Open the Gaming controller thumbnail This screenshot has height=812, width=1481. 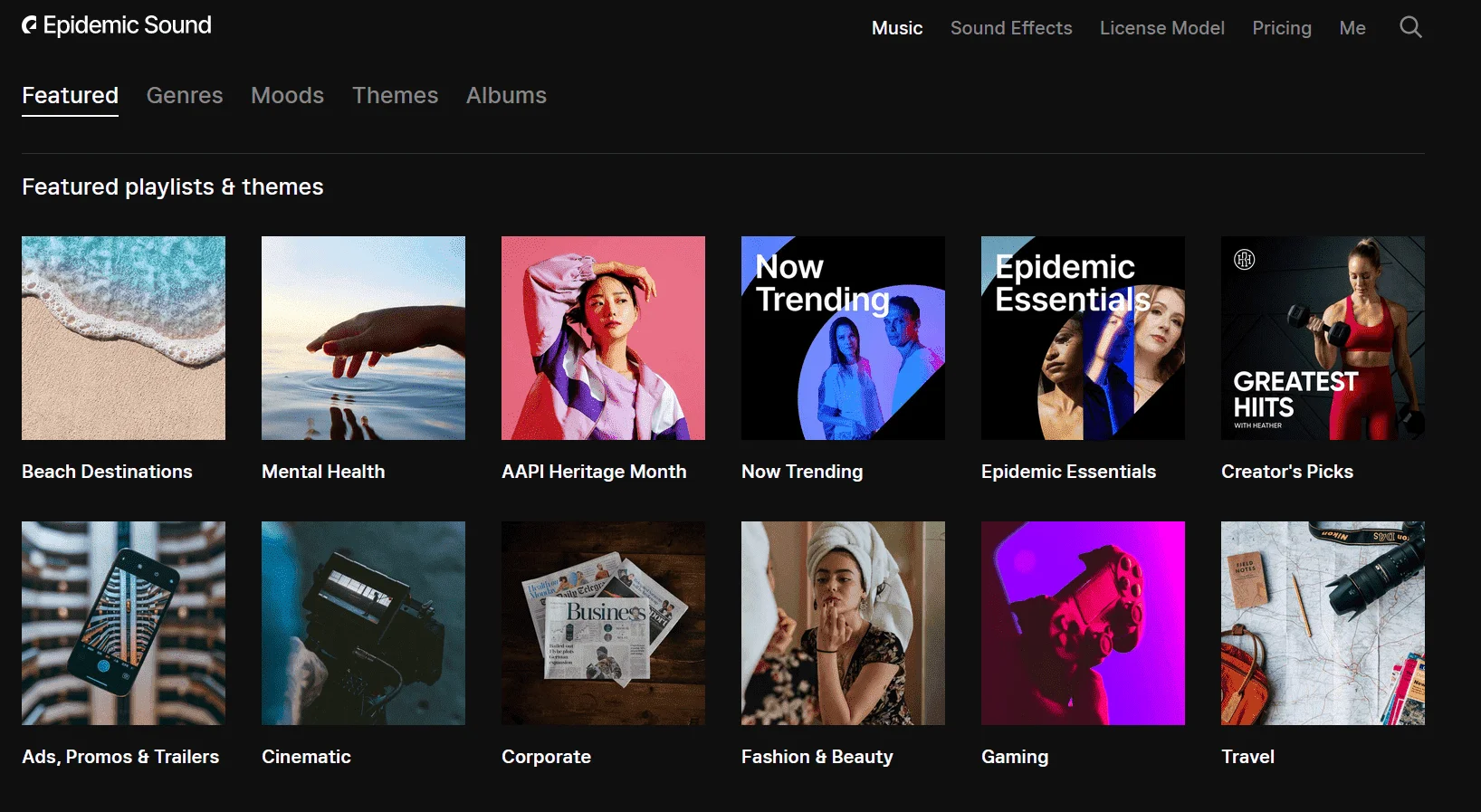pyautogui.click(x=1083, y=623)
